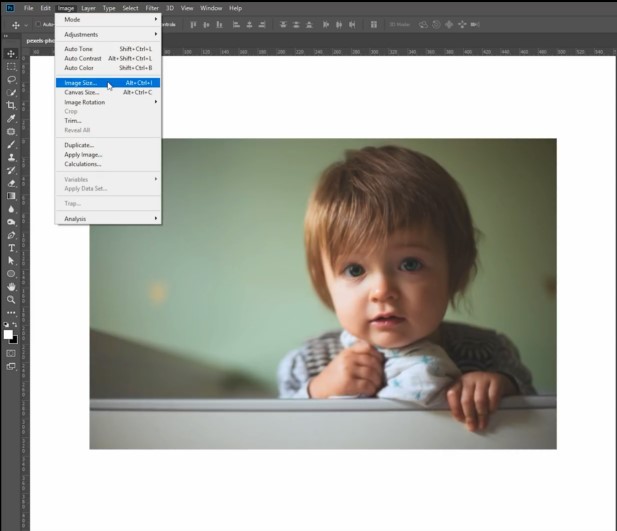Click Align top edges icon
Screen dimensions: 617x531
193,25
